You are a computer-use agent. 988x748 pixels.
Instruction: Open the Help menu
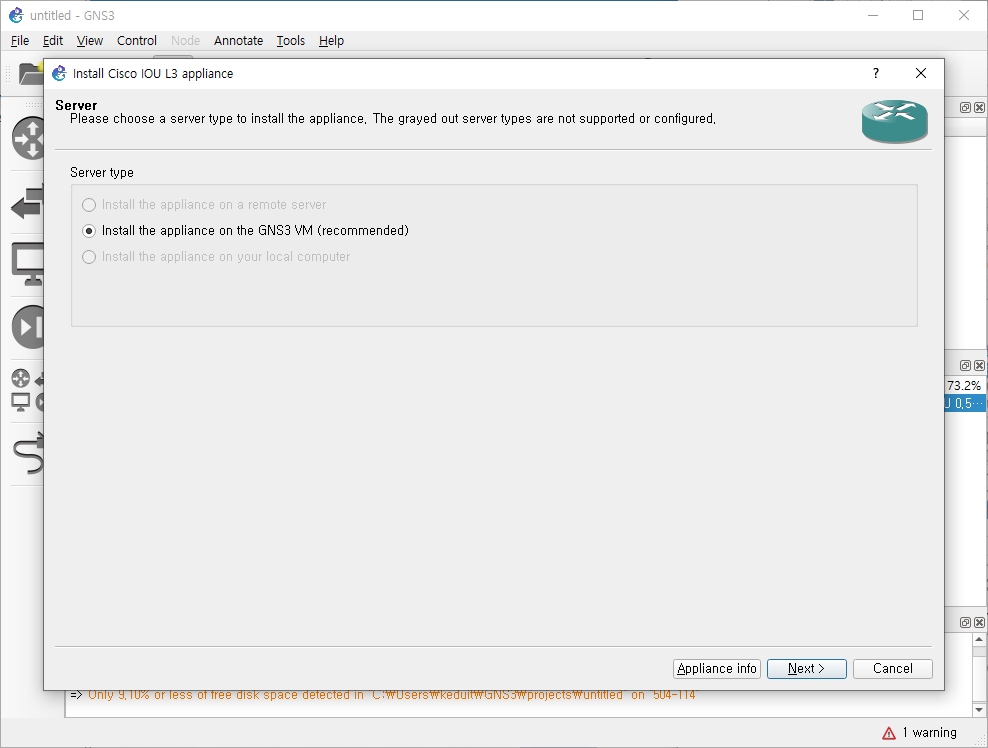tap(331, 40)
